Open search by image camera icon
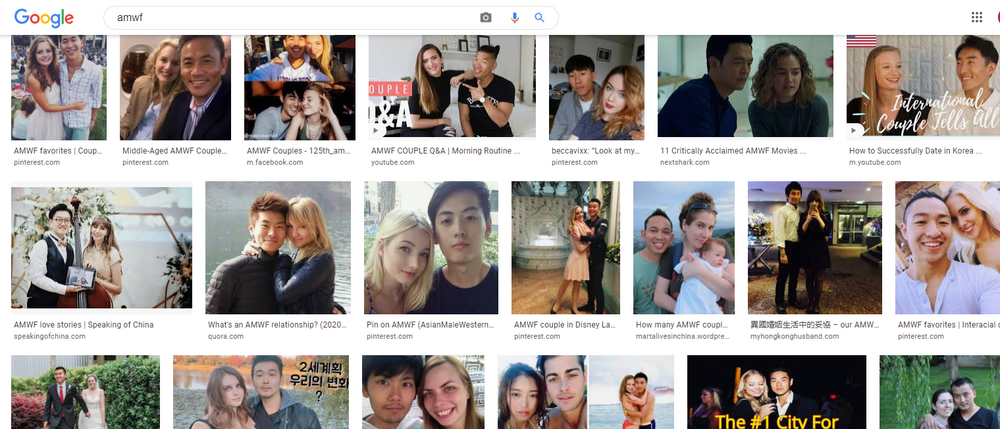The image size is (1000, 429). click(486, 18)
